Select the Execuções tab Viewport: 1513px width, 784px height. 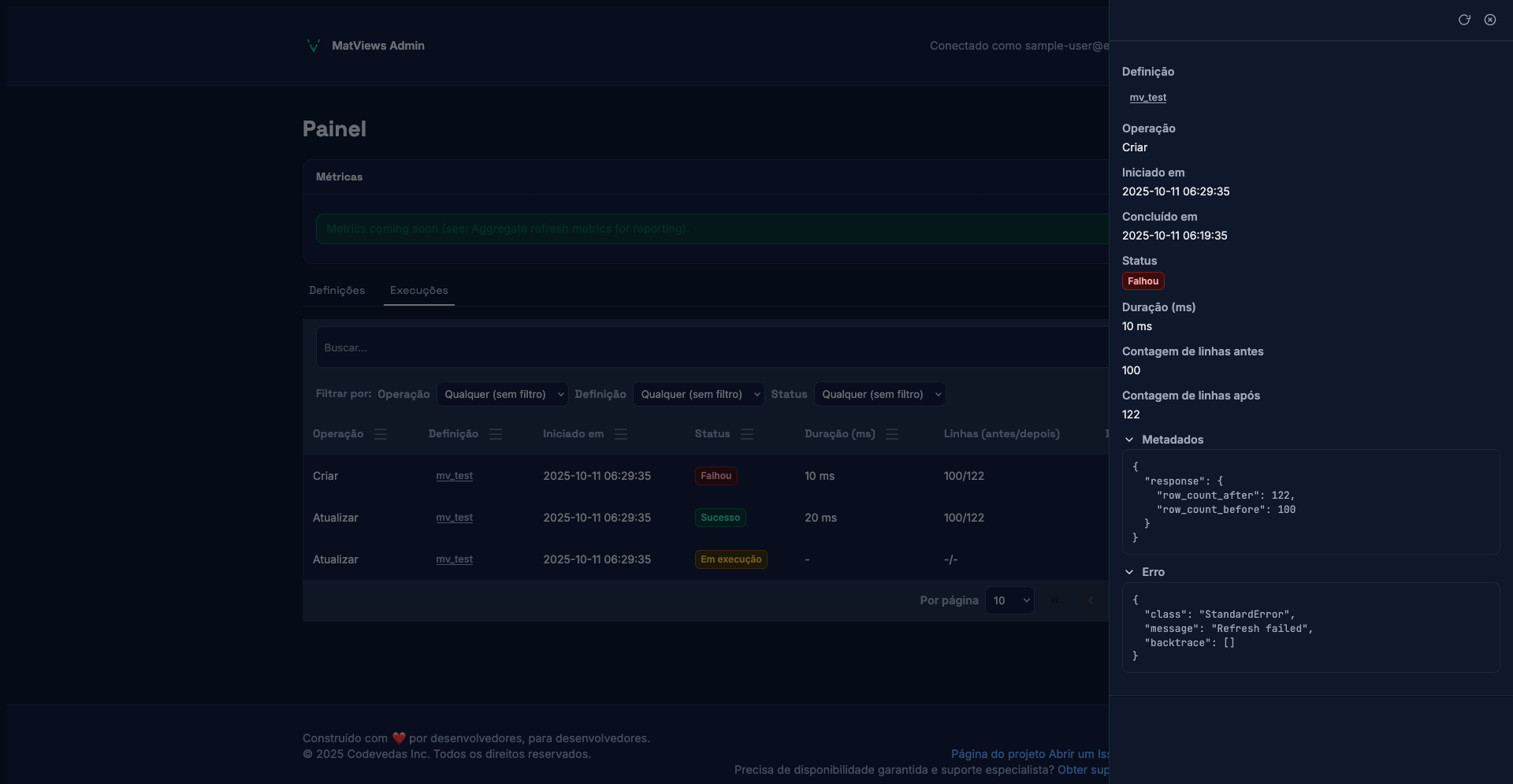pyautogui.click(x=418, y=290)
